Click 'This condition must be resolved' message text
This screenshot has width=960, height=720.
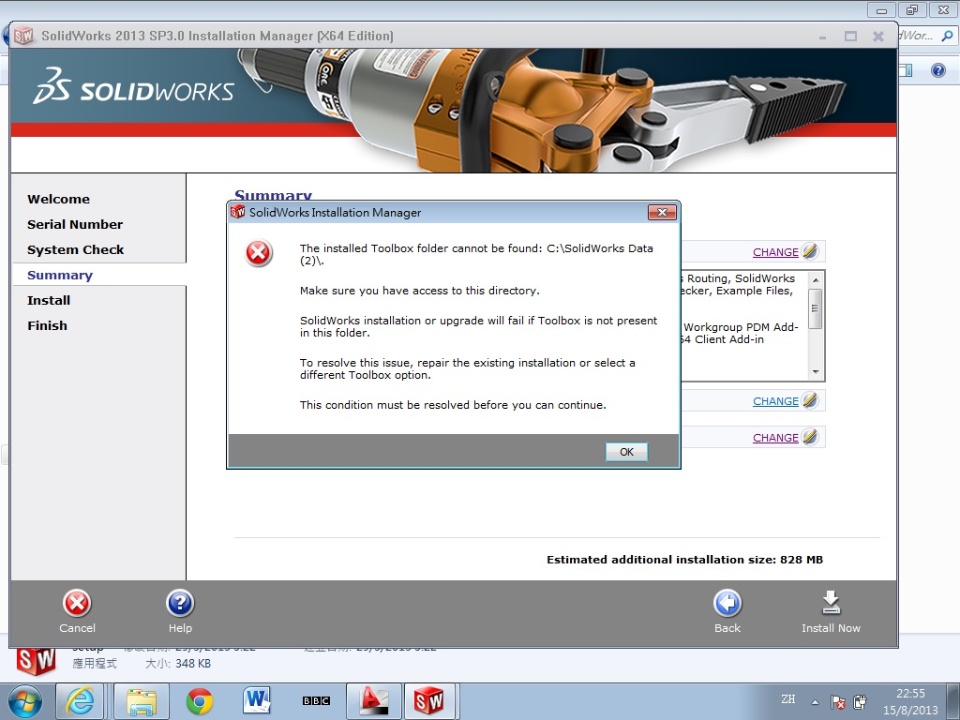pyautogui.click(x=452, y=405)
